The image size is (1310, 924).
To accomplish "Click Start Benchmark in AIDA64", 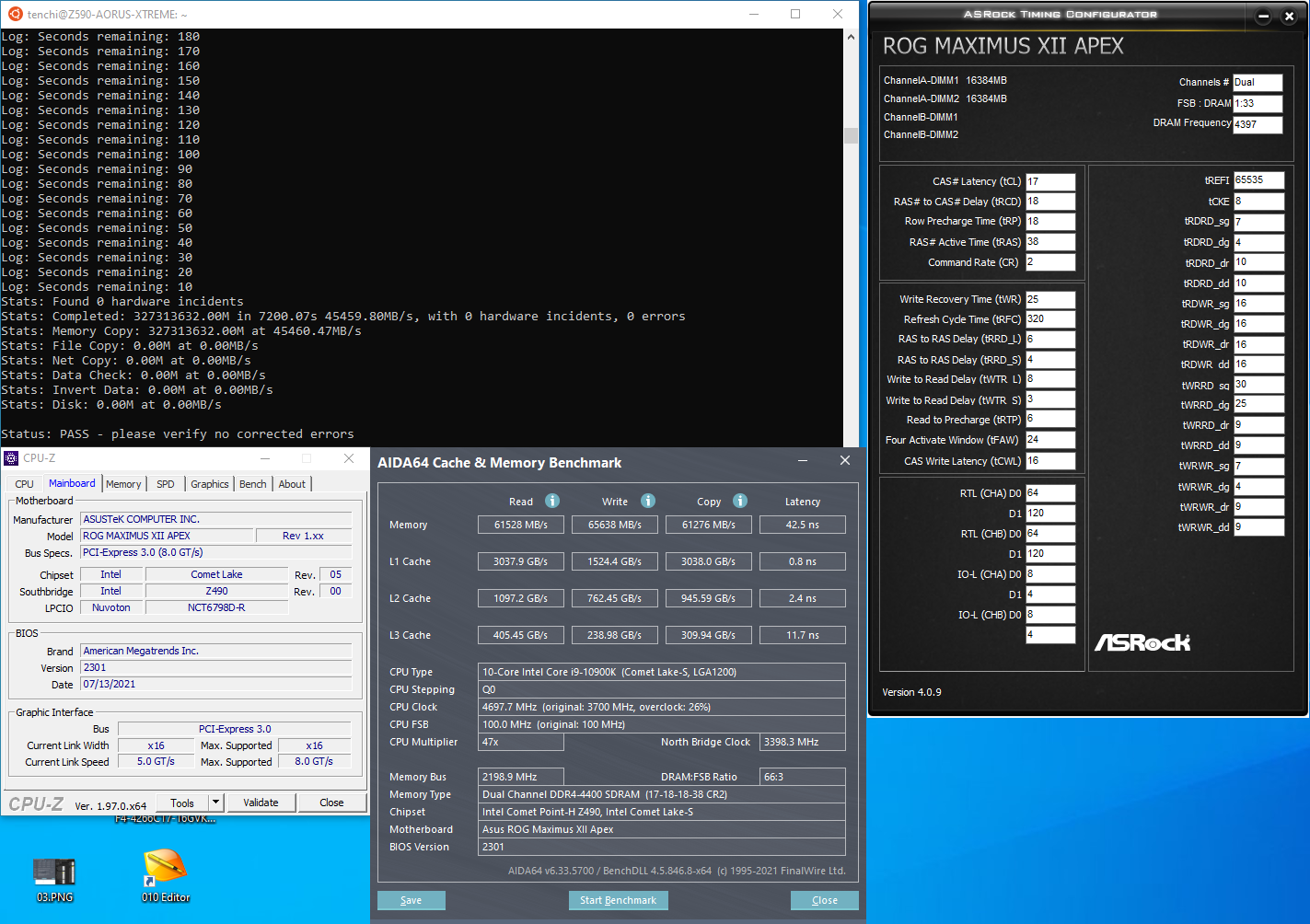I will point(618,900).
